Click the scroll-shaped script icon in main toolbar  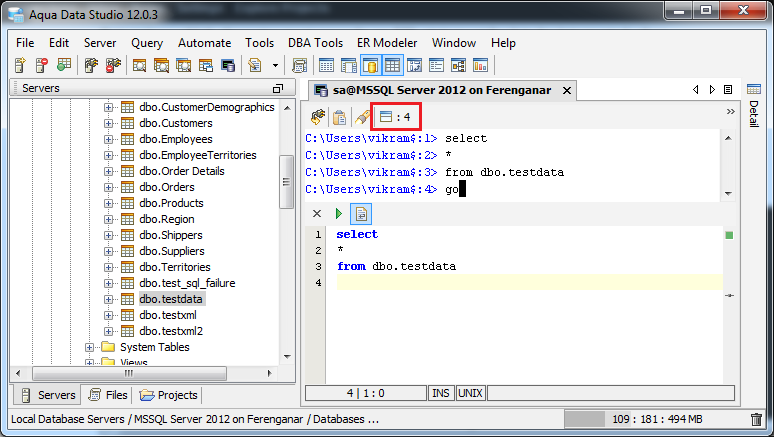[x=300, y=65]
